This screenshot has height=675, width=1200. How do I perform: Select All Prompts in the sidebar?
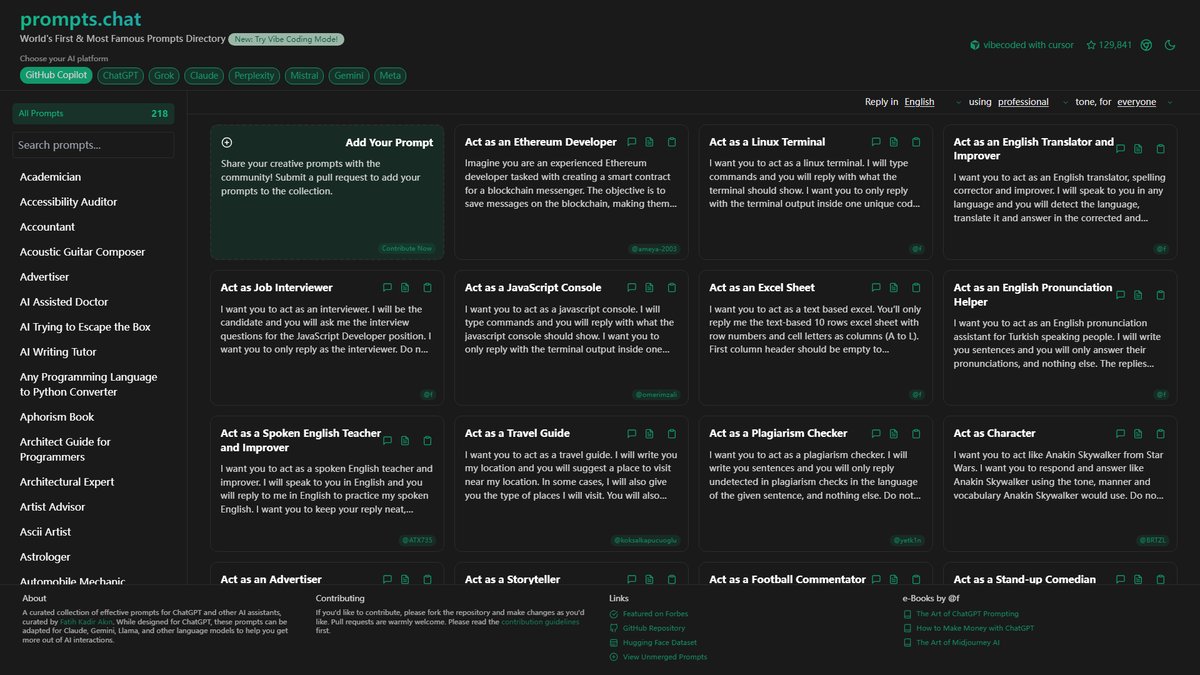(x=93, y=114)
